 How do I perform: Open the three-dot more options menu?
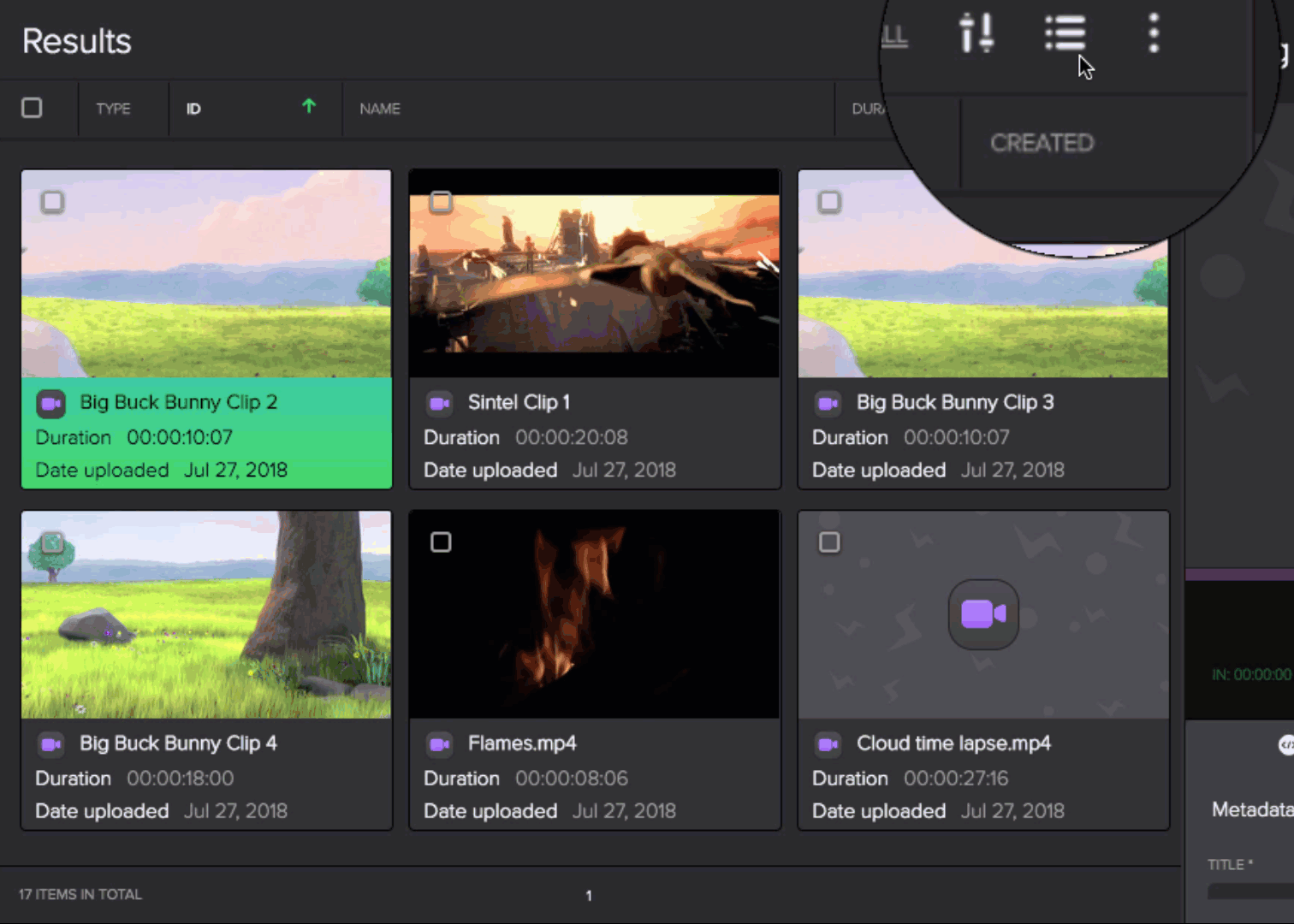[x=1153, y=34]
